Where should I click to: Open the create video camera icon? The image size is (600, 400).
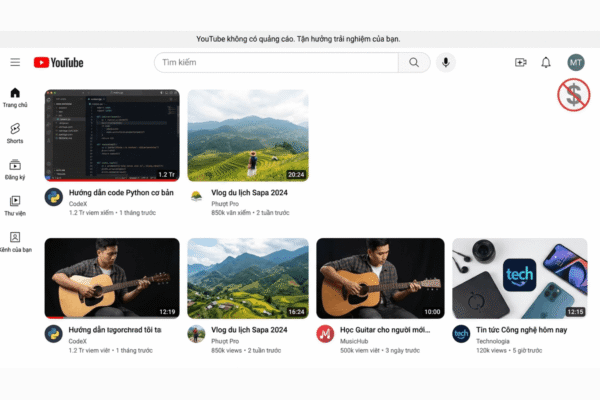click(520, 62)
